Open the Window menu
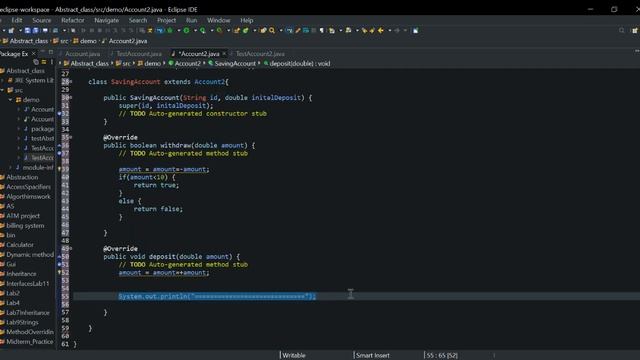This screenshot has height=360, width=640. (218, 20)
